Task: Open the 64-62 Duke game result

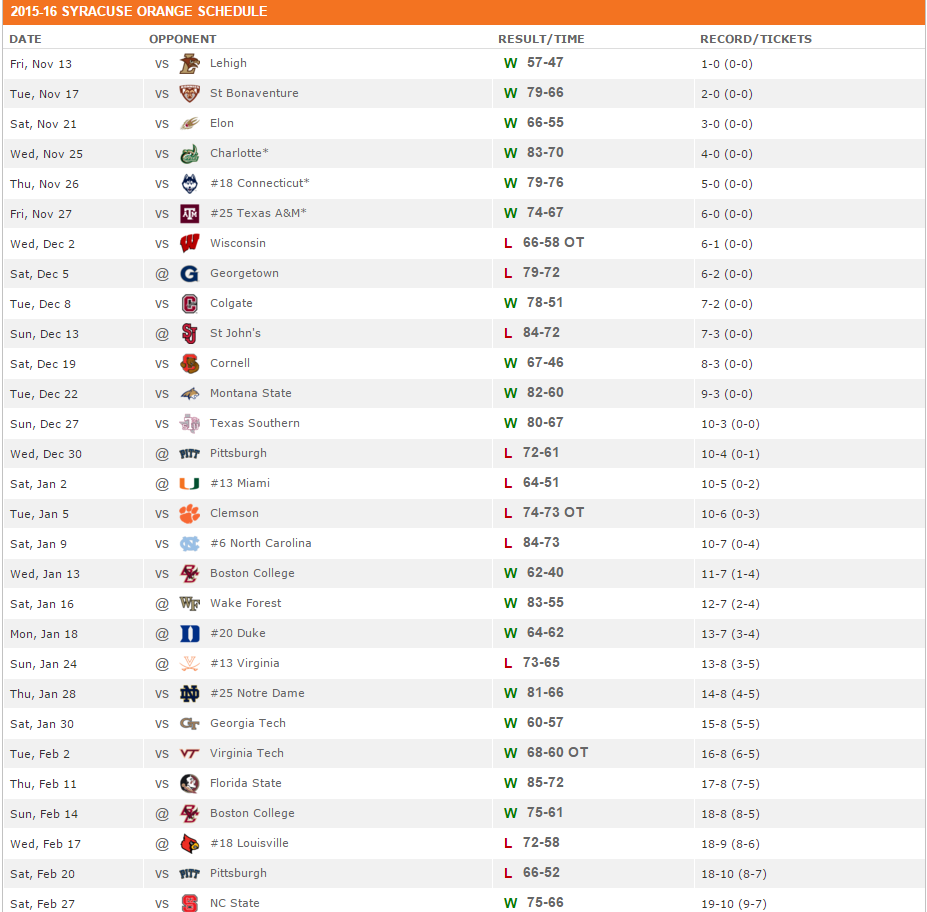Action: pos(544,633)
